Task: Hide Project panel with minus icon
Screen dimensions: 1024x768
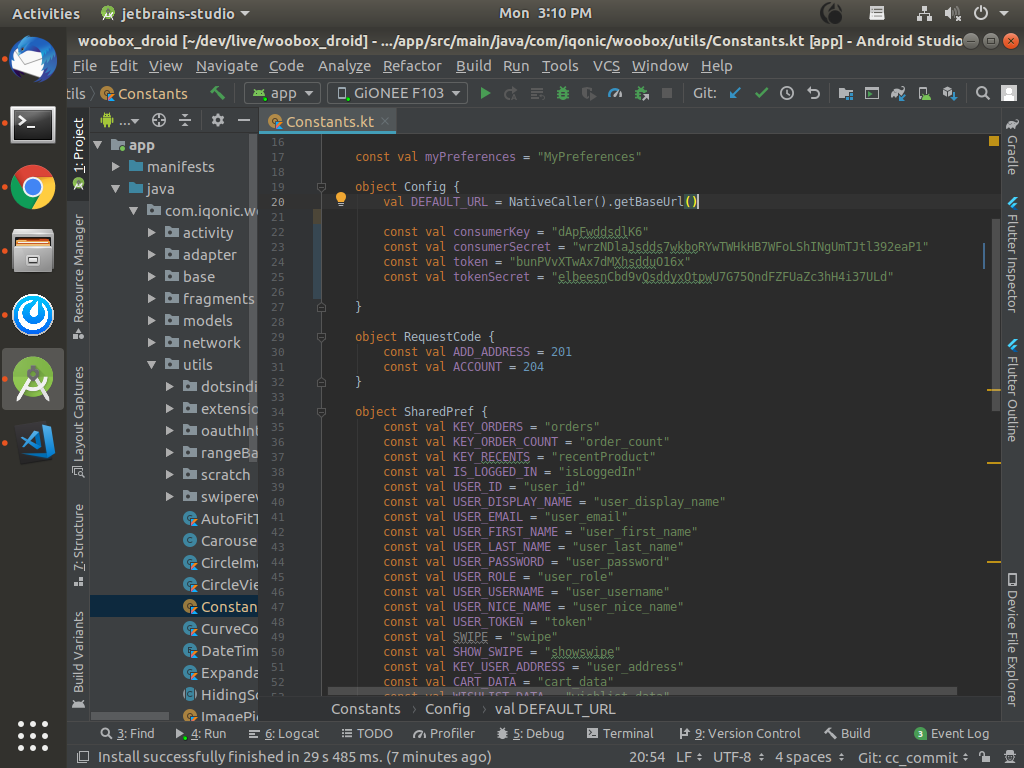Action: 244,120
